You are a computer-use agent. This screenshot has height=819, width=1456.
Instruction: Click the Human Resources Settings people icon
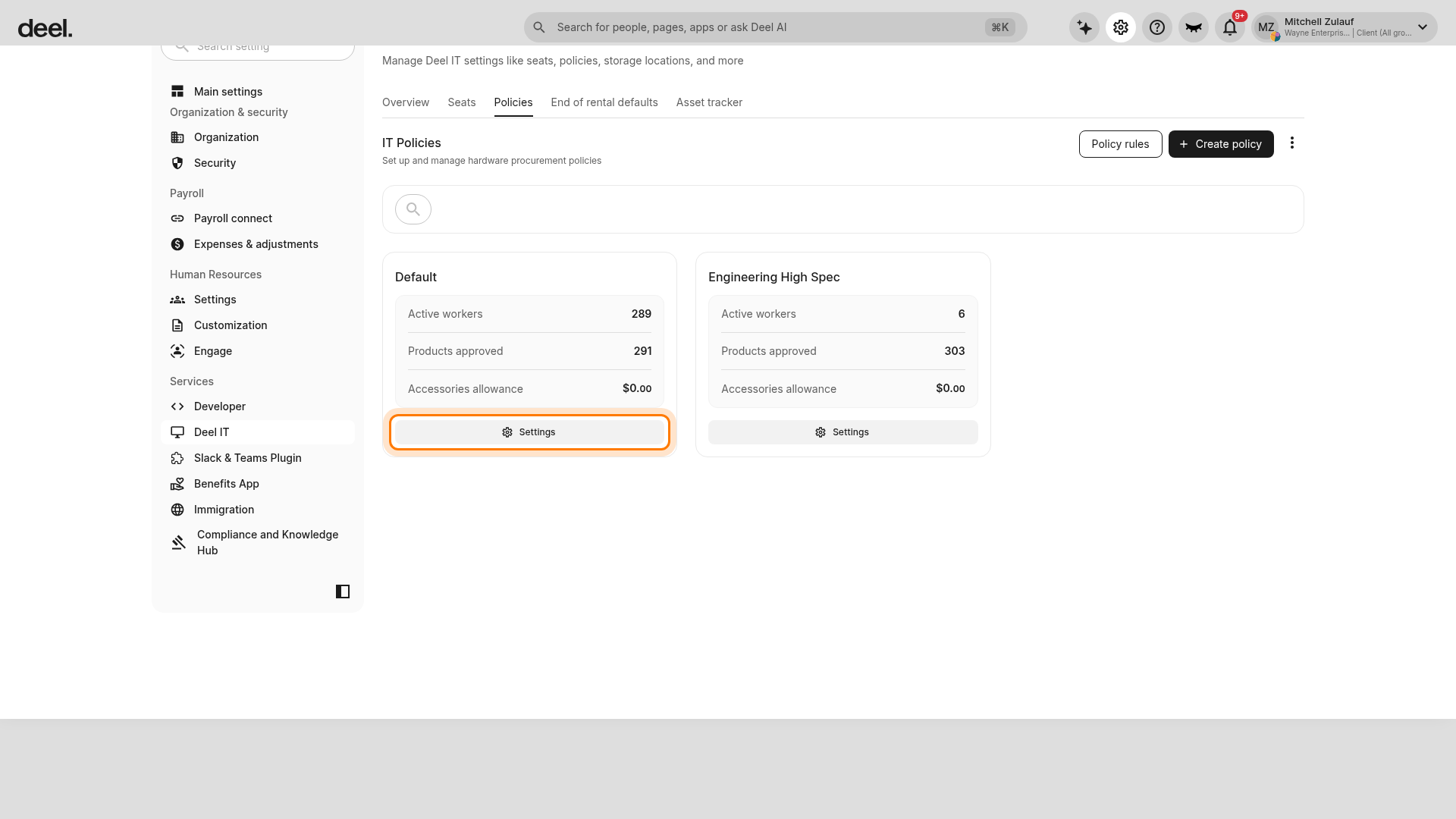coord(177,300)
